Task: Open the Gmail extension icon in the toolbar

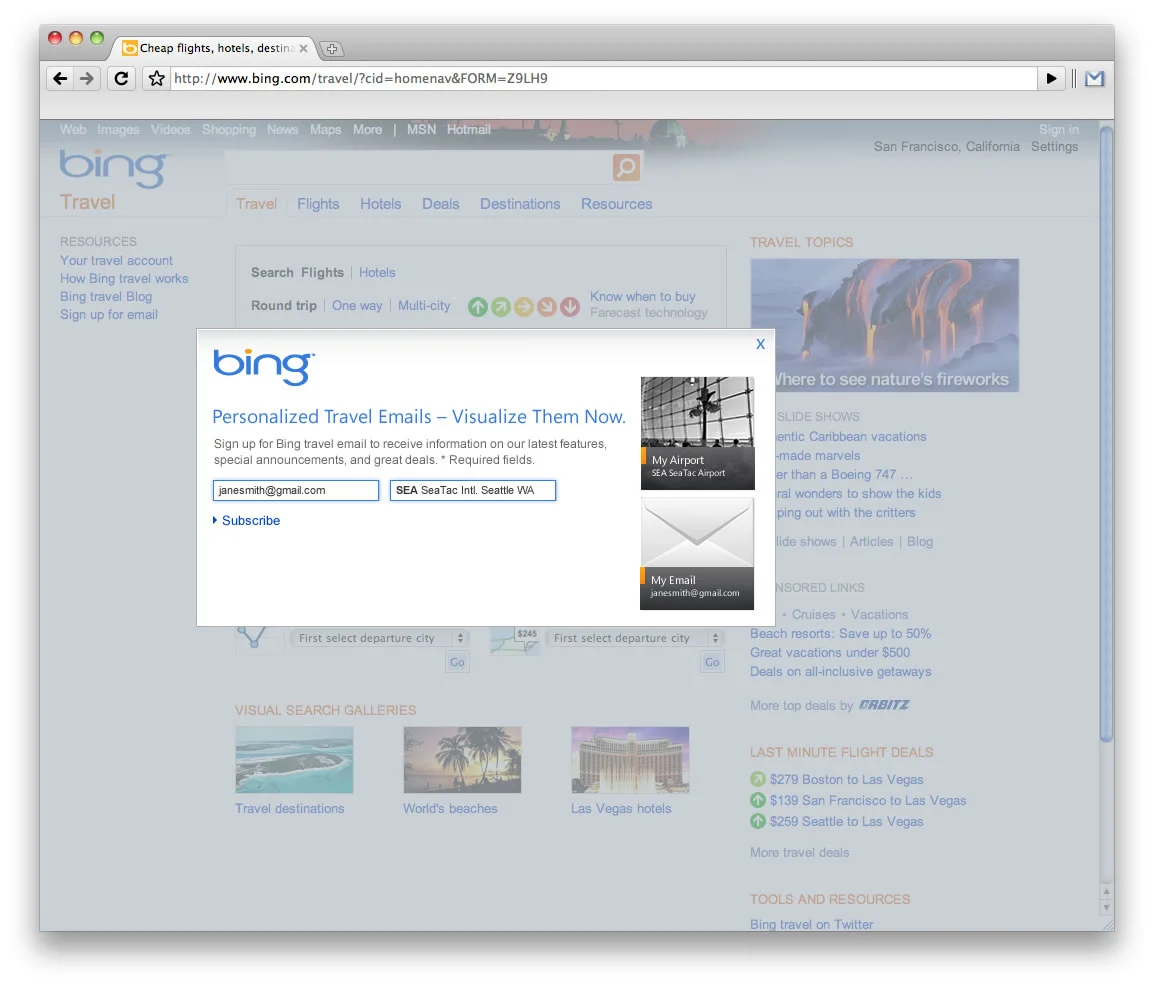Action: click(1094, 78)
